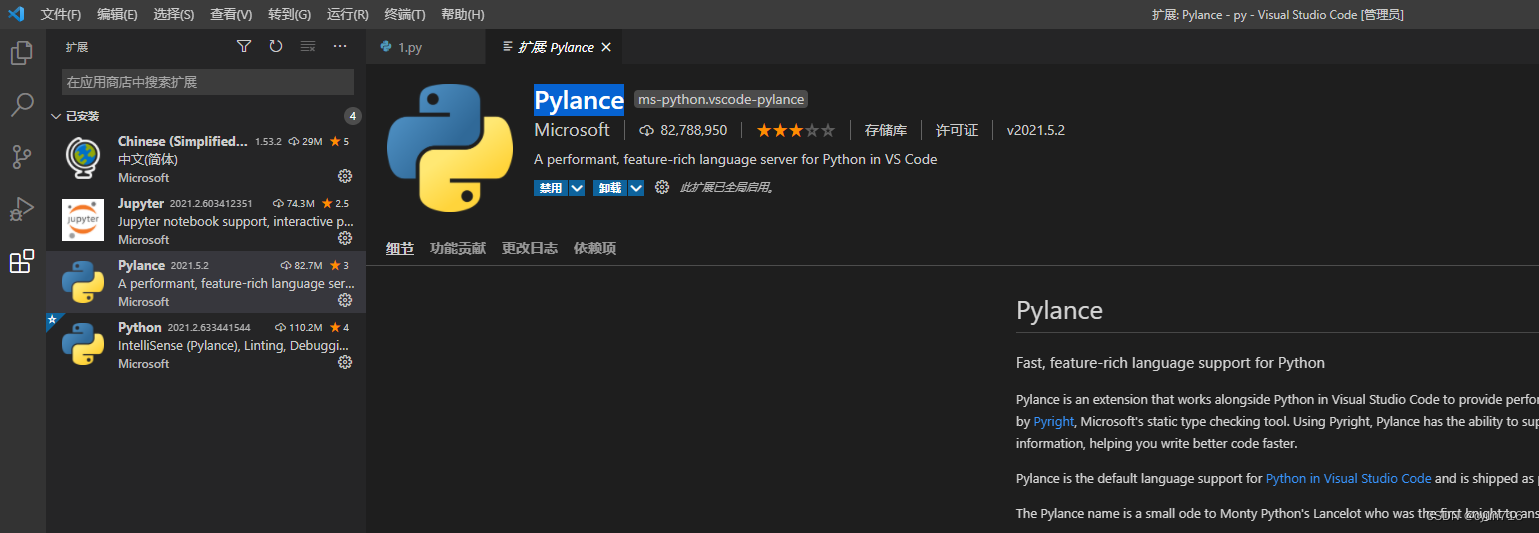The height and width of the screenshot is (533, 1539).
Task: Open the 许可证 license link
Action: (957, 130)
